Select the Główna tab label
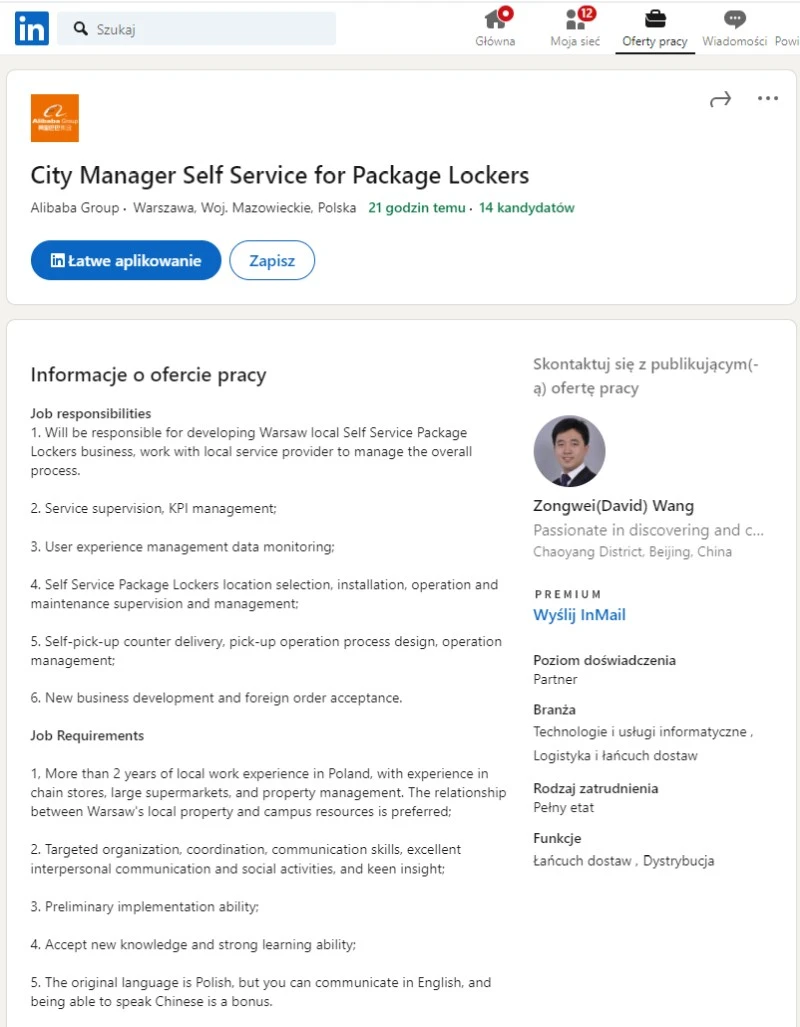This screenshot has height=1027, width=800. pyautogui.click(x=495, y=41)
